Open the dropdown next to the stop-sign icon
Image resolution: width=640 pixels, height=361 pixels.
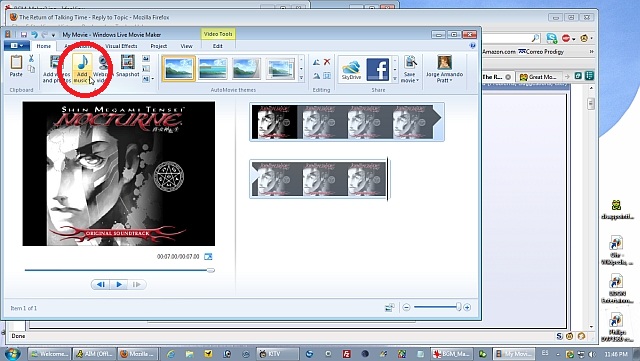(573, 39)
